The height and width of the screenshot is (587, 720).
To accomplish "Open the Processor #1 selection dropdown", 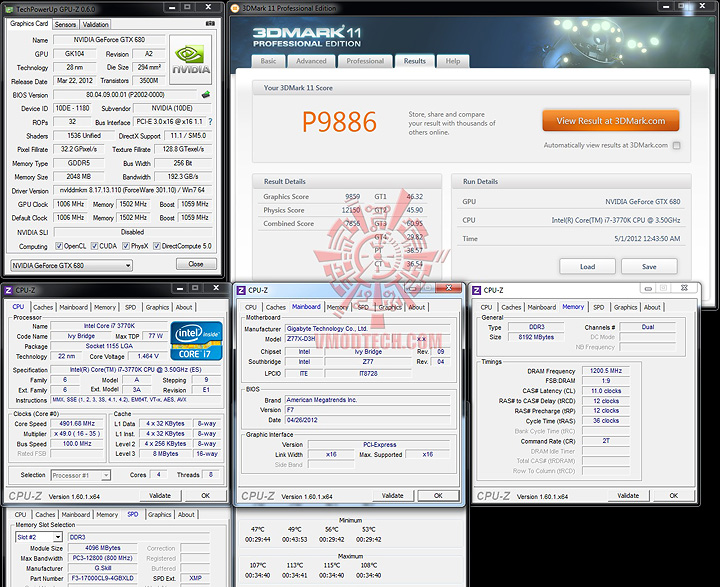I will point(80,475).
